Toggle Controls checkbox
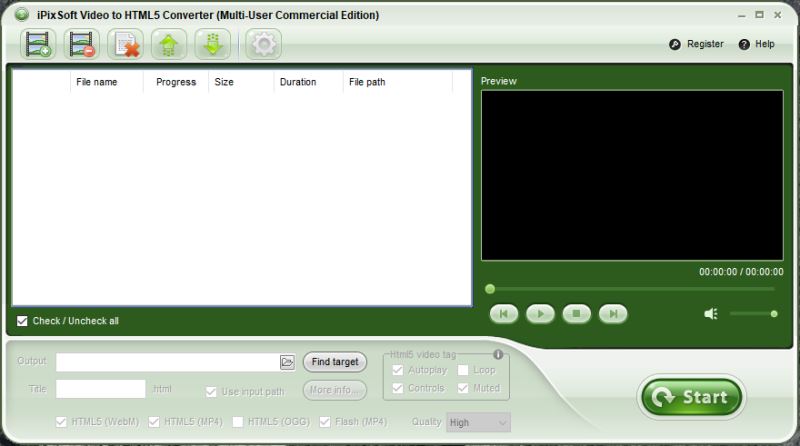This screenshot has width=800, height=446. pyautogui.click(x=397, y=388)
